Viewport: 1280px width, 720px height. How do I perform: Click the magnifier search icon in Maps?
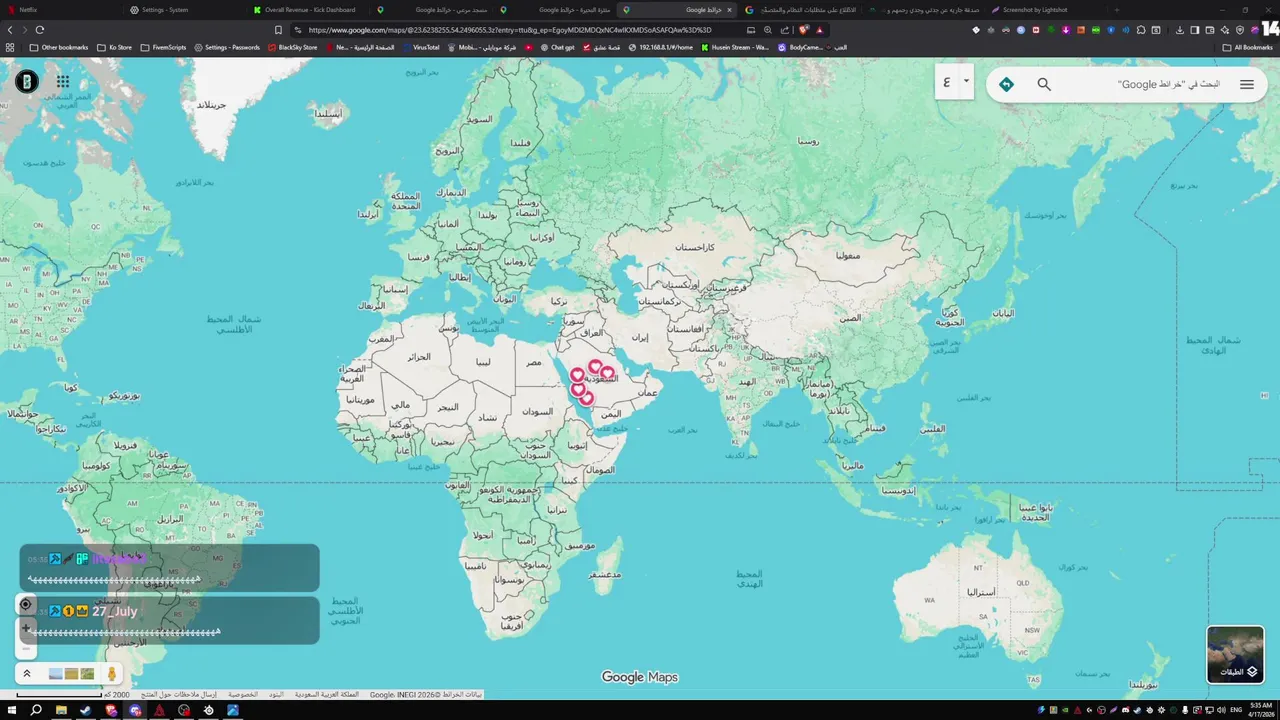coord(1044,84)
